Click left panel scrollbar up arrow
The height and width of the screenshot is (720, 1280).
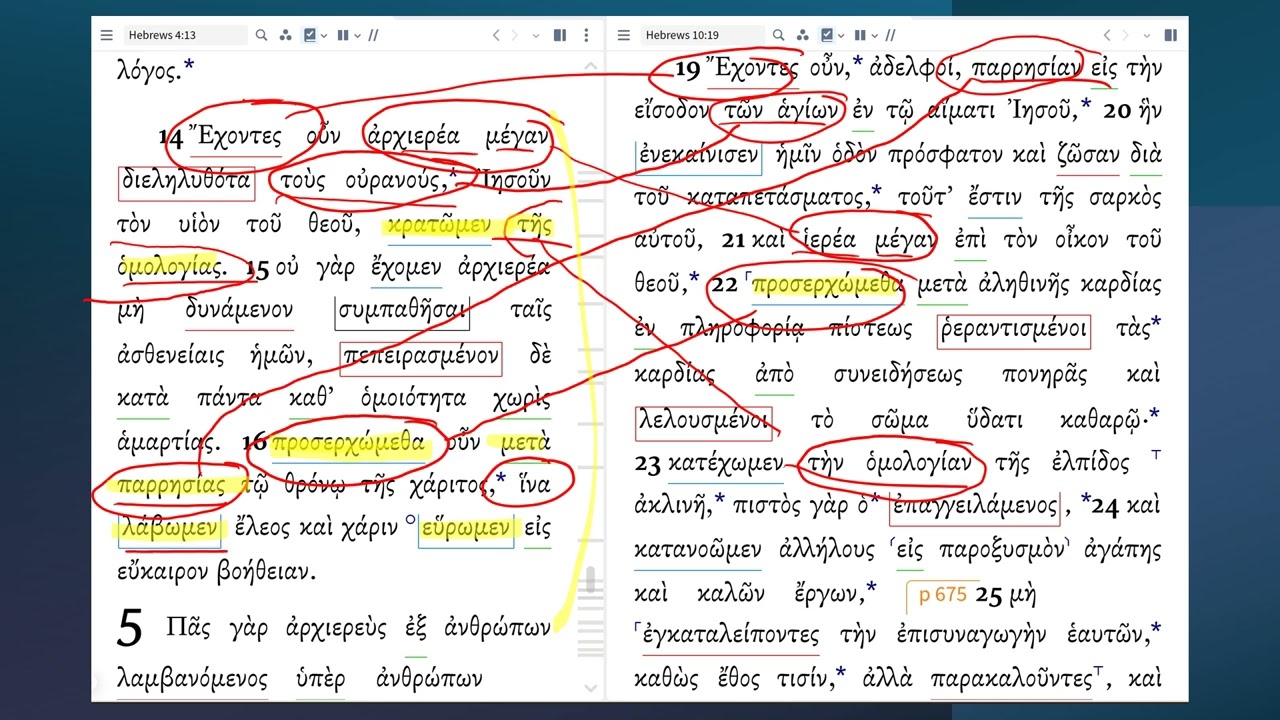point(590,67)
